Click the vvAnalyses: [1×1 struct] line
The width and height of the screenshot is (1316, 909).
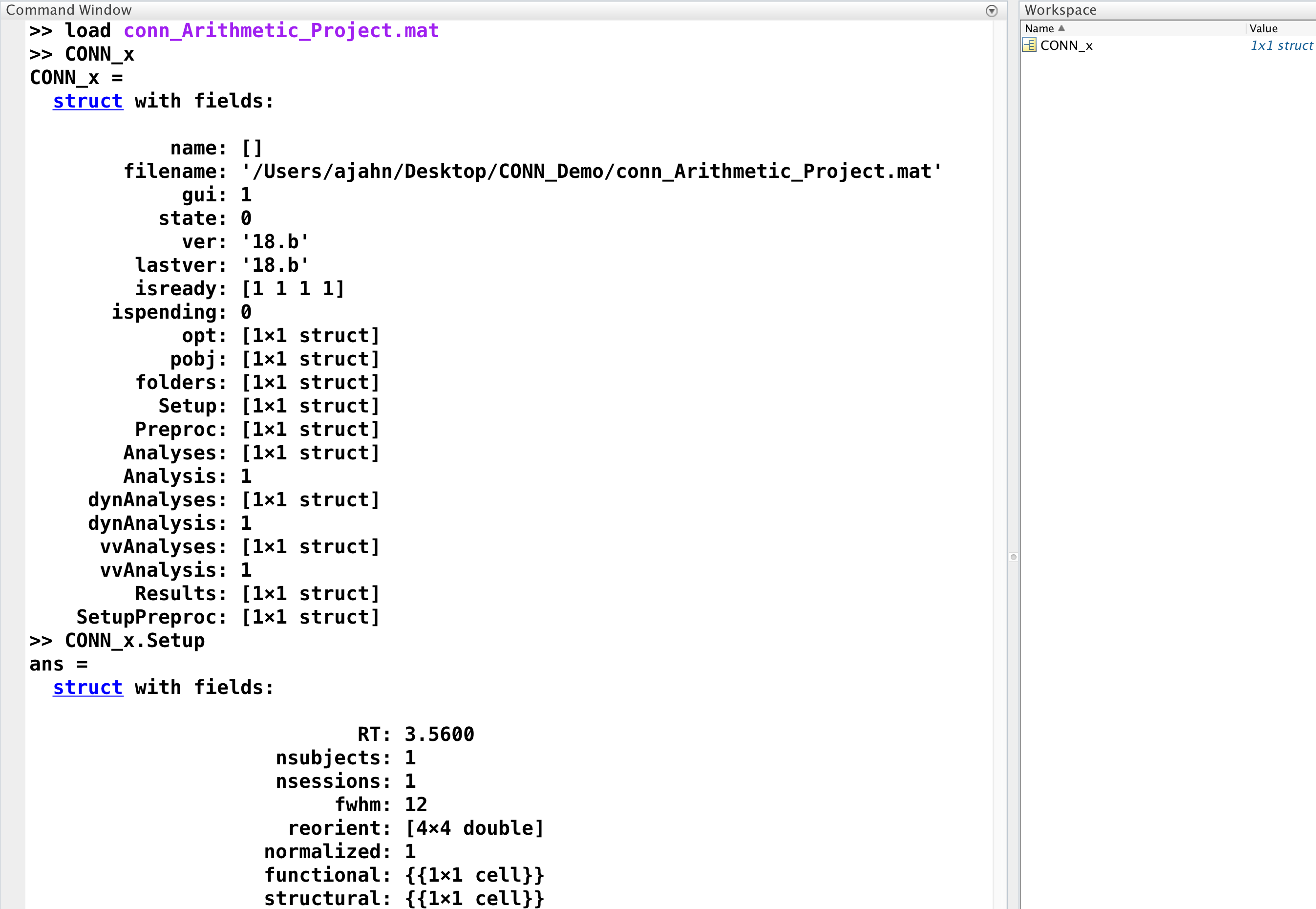point(240,547)
